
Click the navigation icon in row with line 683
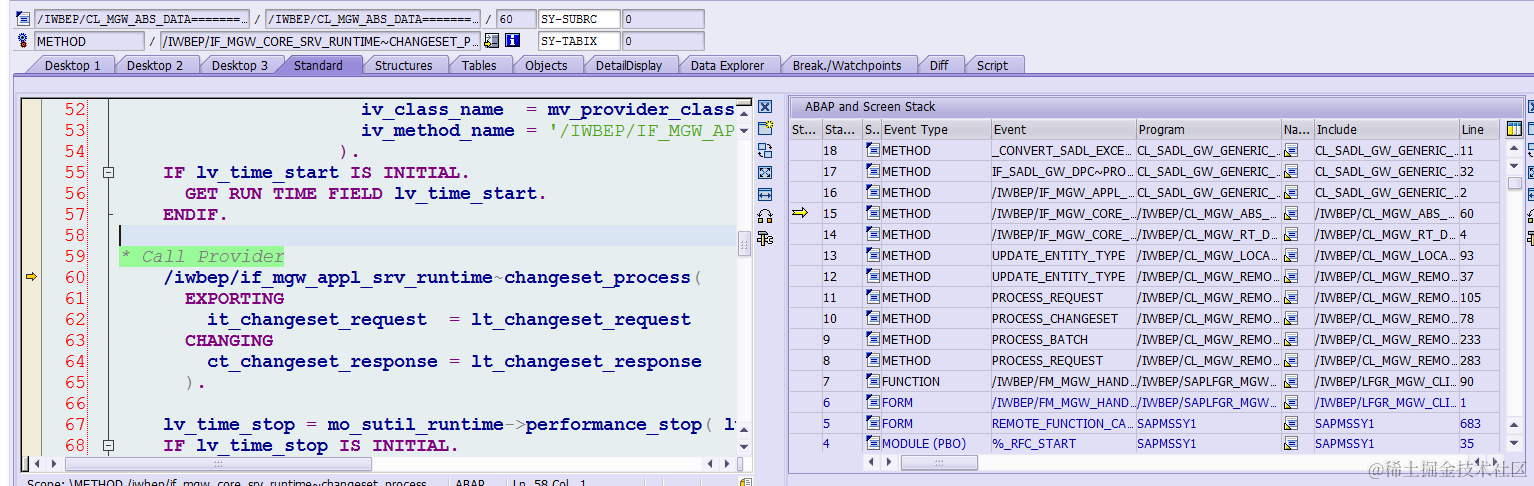click(x=1291, y=423)
